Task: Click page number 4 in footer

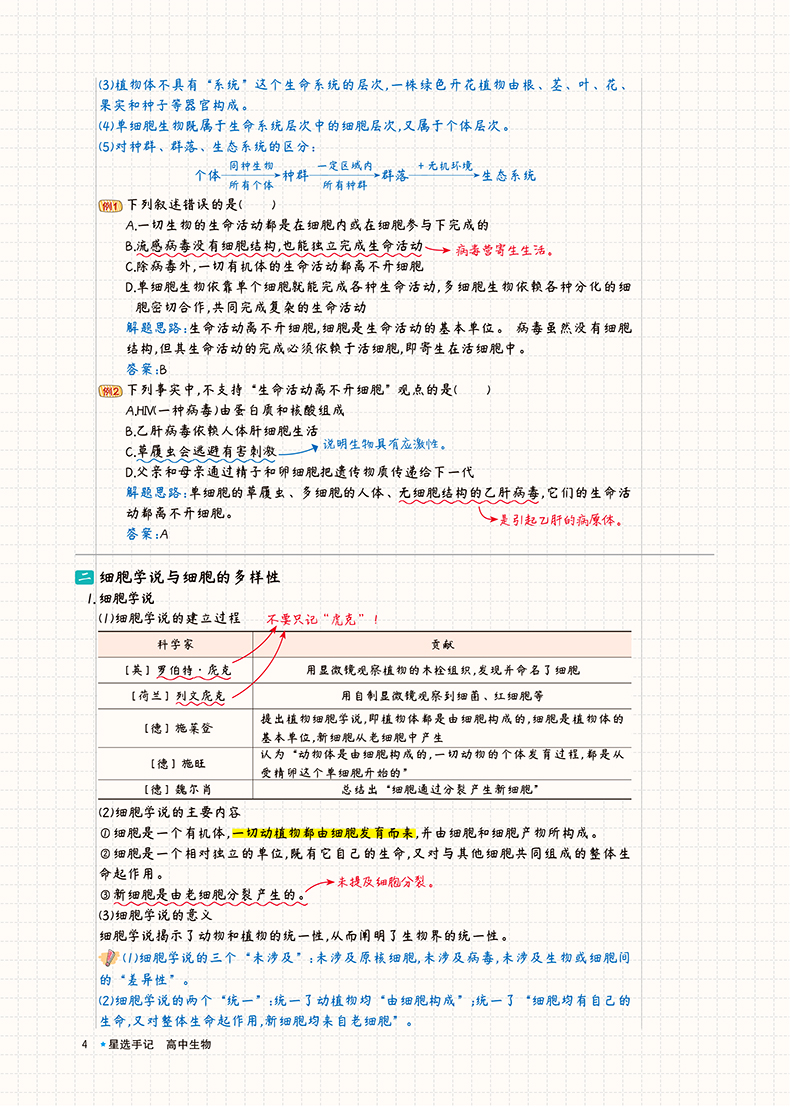Action: [x=84, y=1044]
